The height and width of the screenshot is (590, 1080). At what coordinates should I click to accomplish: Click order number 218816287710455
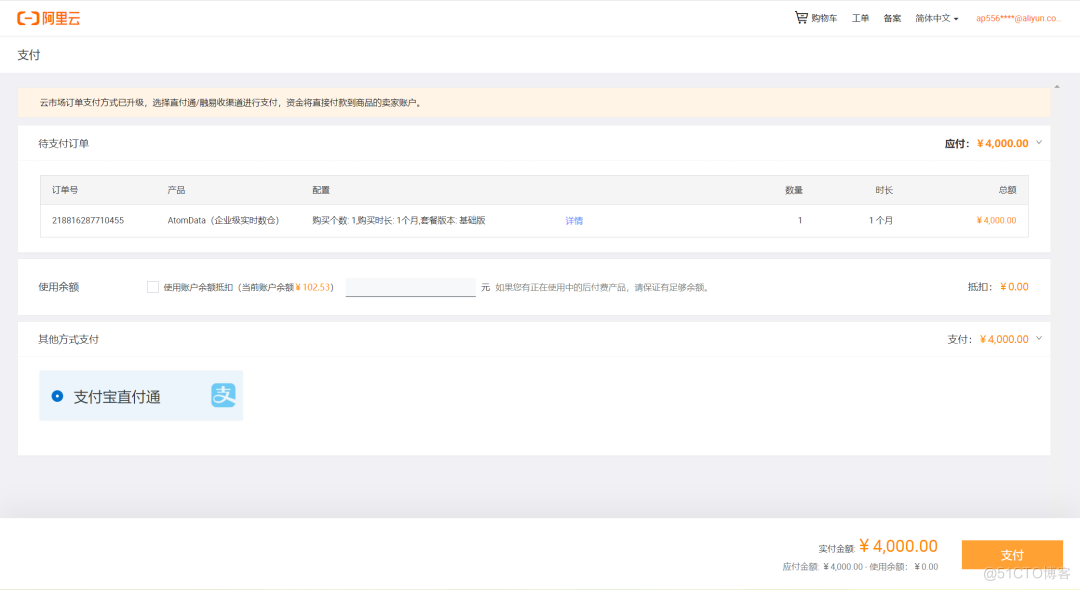[x=88, y=220]
